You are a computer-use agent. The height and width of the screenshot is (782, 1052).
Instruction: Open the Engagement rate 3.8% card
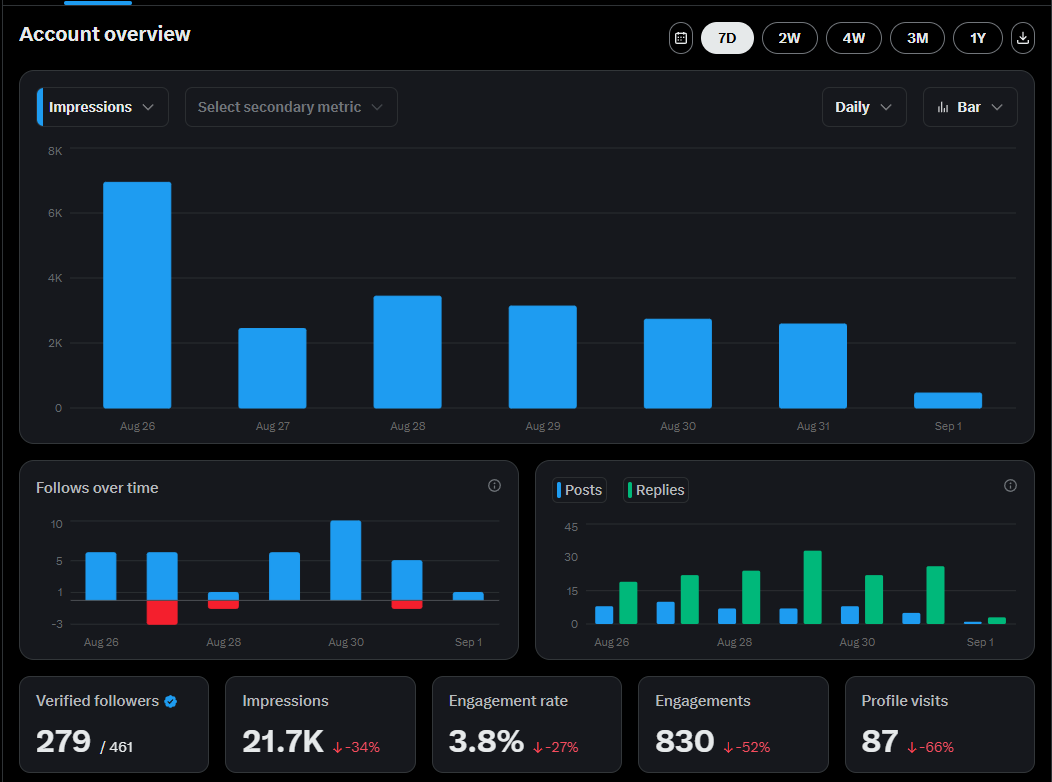pyautogui.click(x=527, y=724)
